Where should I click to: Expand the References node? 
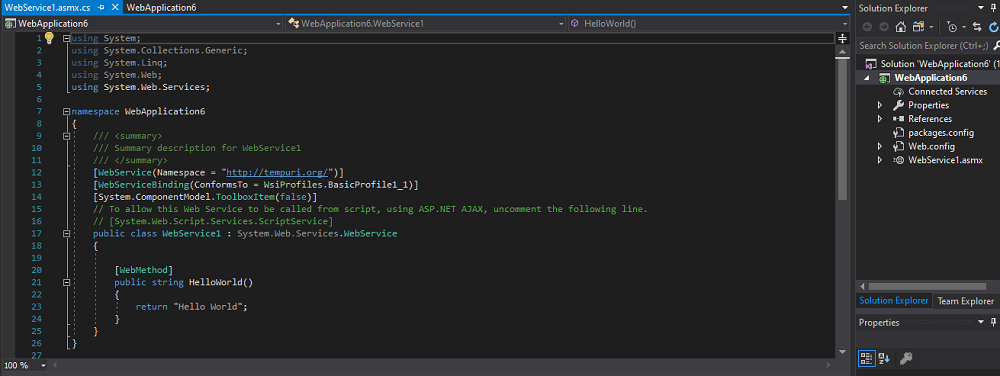click(879, 119)
